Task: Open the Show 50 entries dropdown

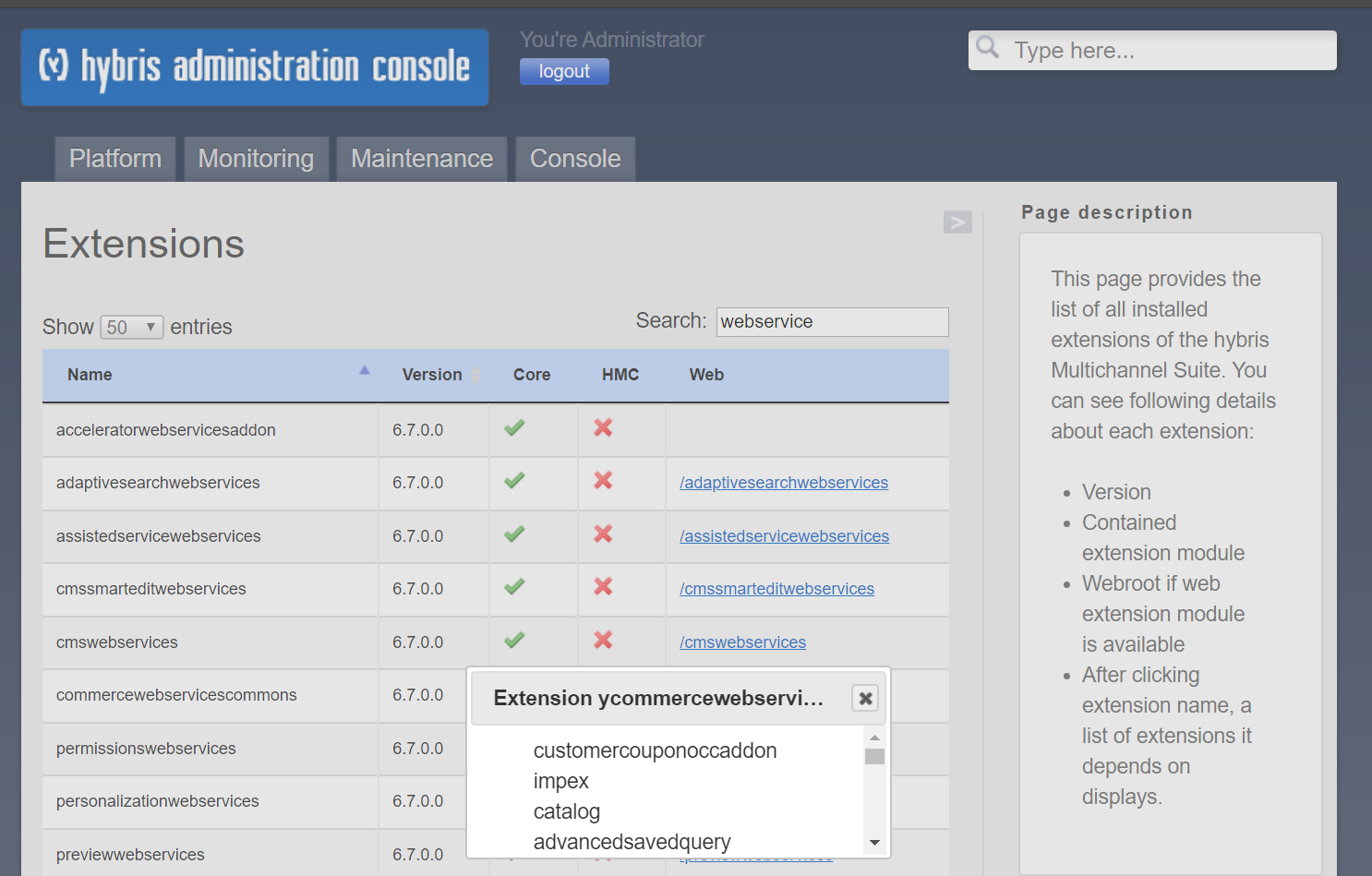Action: click(x=132, y=328)
